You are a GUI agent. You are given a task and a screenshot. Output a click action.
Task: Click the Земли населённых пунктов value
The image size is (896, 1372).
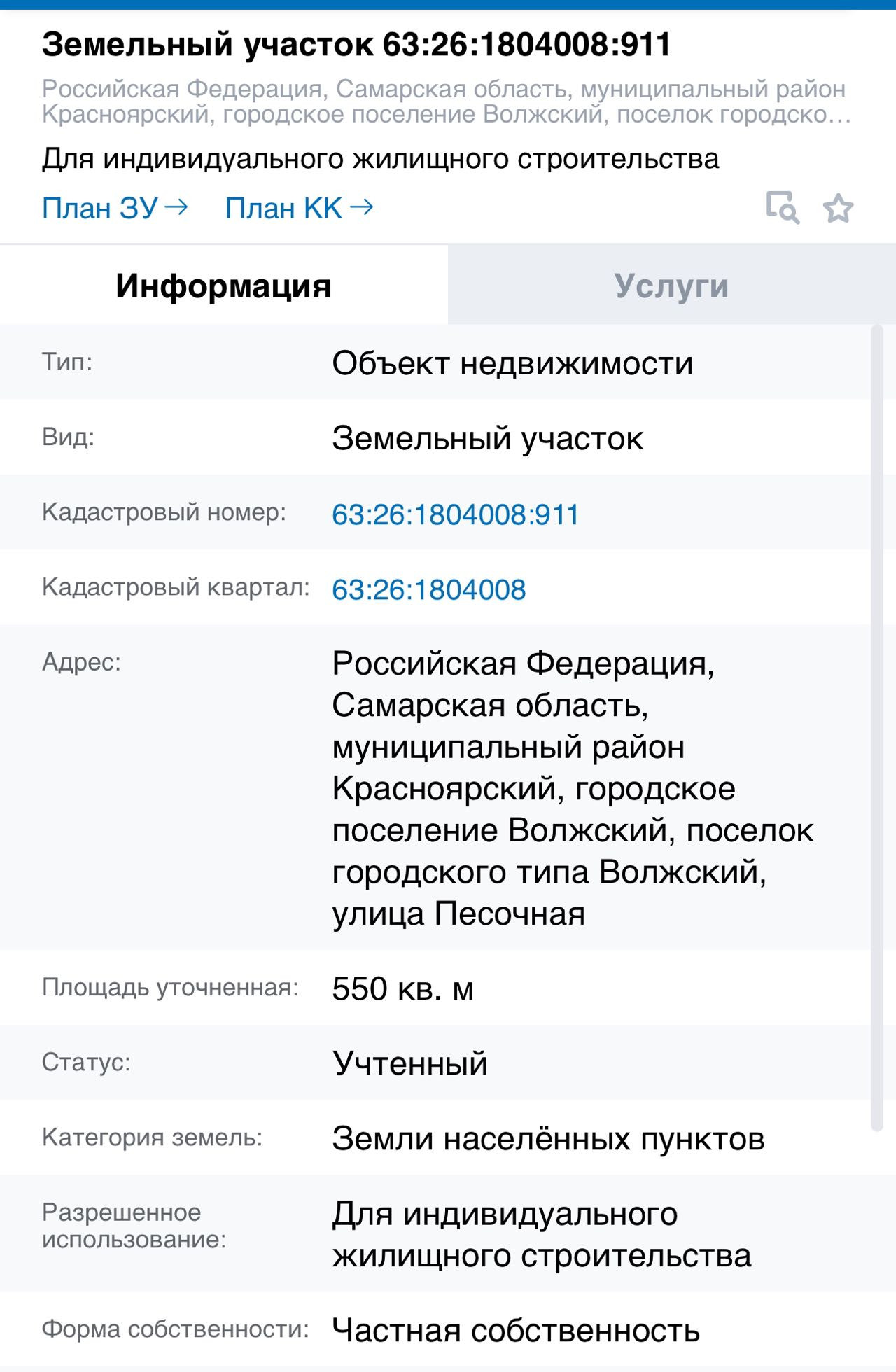pyautogui.click(x=547, y=1139)
